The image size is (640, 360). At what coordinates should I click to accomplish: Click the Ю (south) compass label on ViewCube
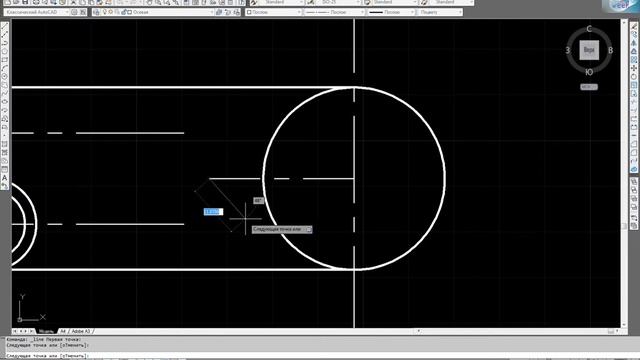(589, 72)
